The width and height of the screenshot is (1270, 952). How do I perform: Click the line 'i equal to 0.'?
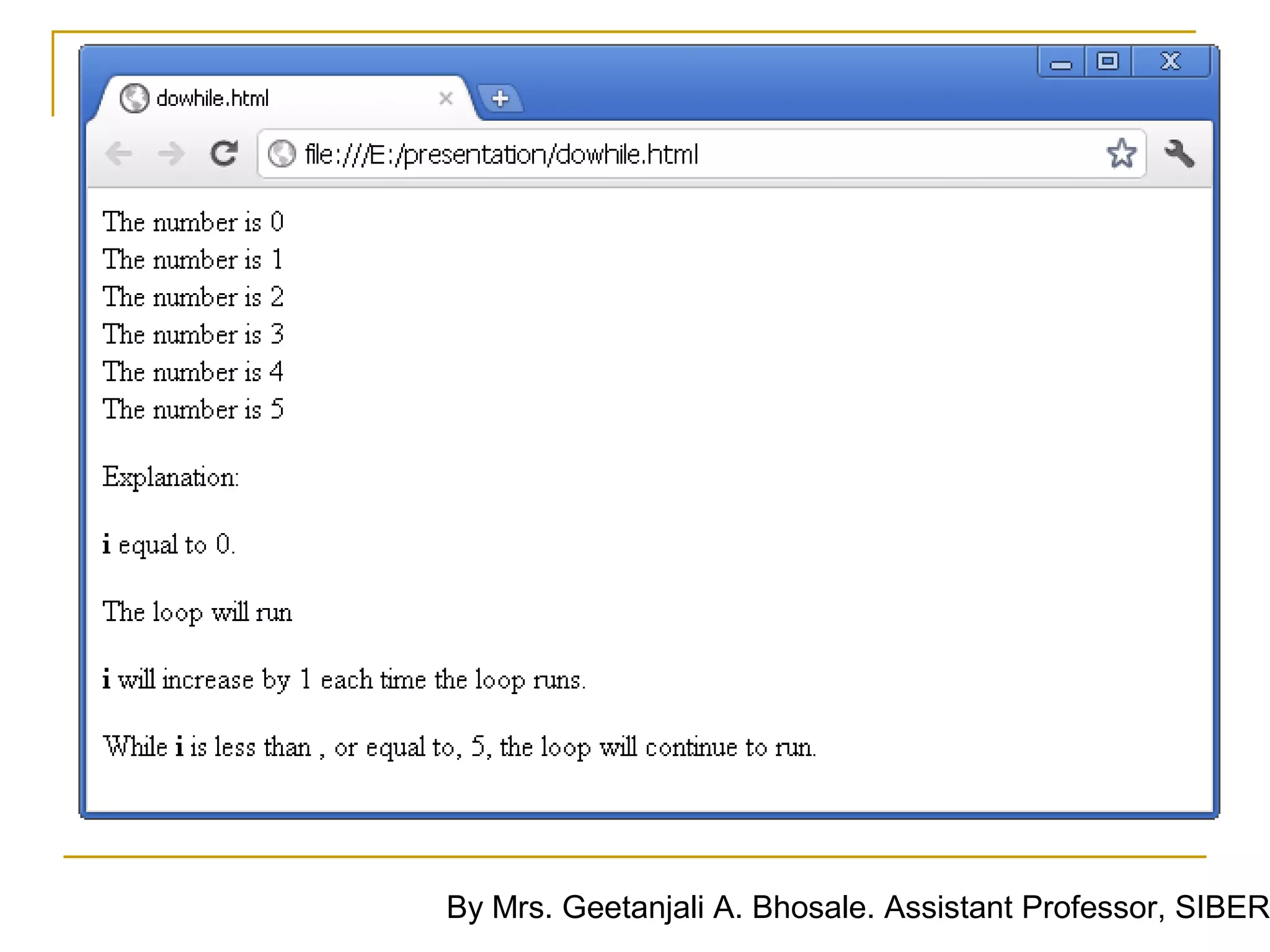(169, 544)
